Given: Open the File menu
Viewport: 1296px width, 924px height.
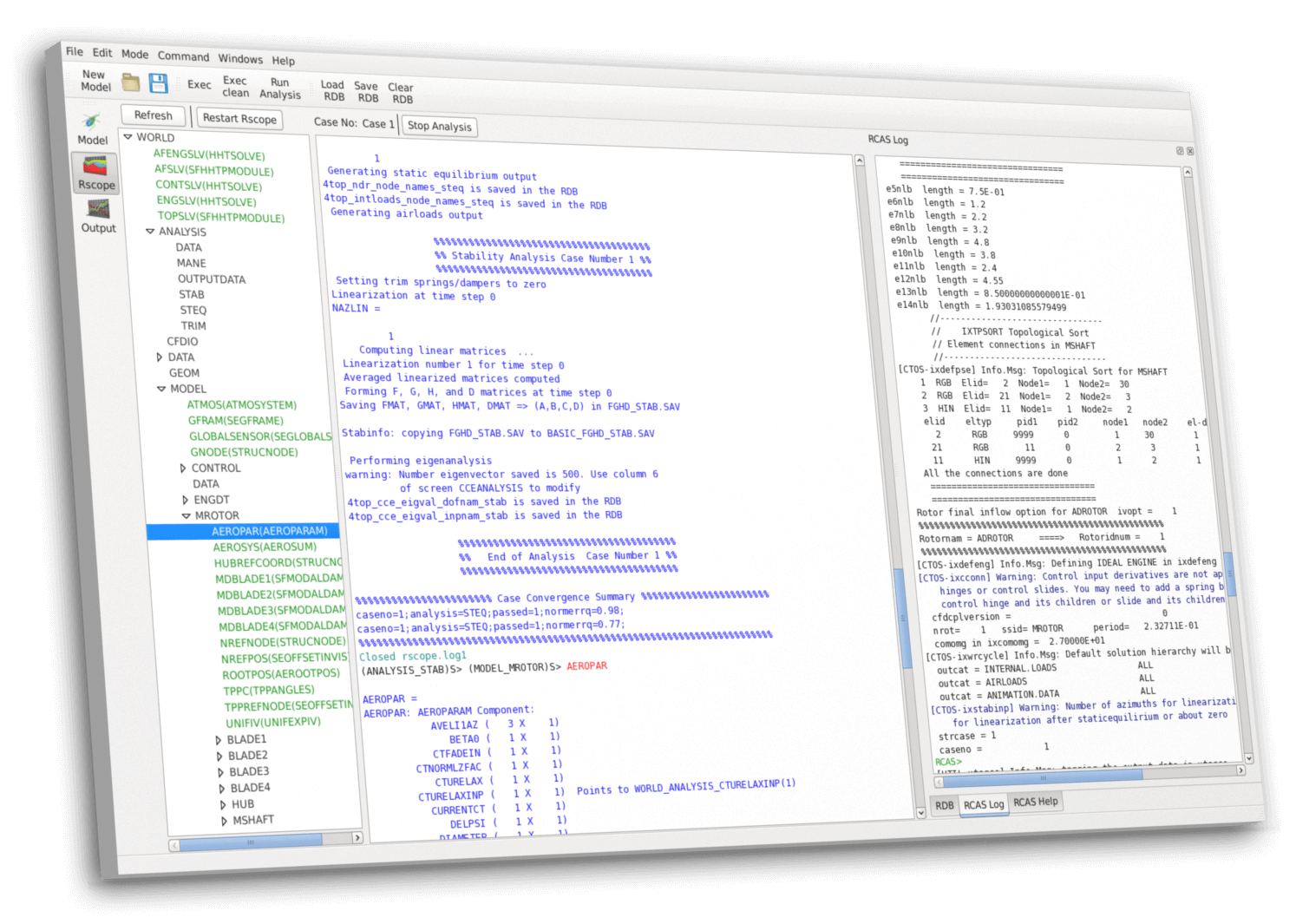Looking at the screenshot, I should (75, 51).
